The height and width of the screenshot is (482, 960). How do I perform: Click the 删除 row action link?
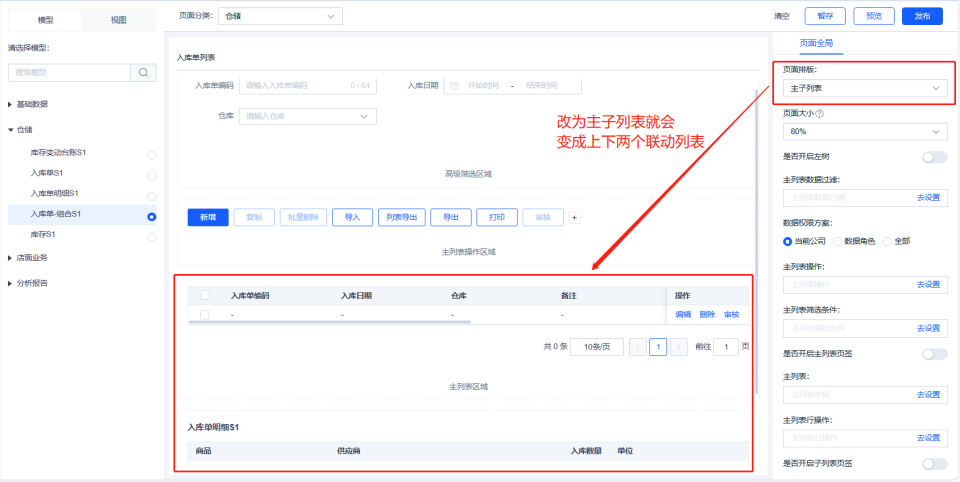(707, 315)
